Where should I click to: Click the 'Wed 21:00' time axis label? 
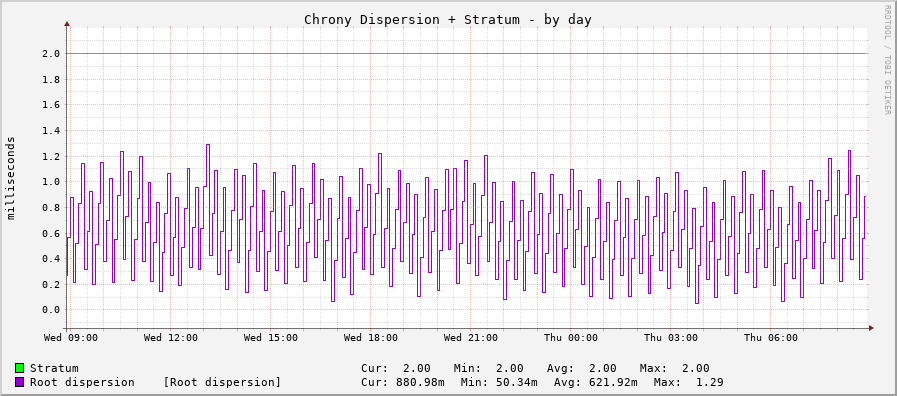pos(471,338)
